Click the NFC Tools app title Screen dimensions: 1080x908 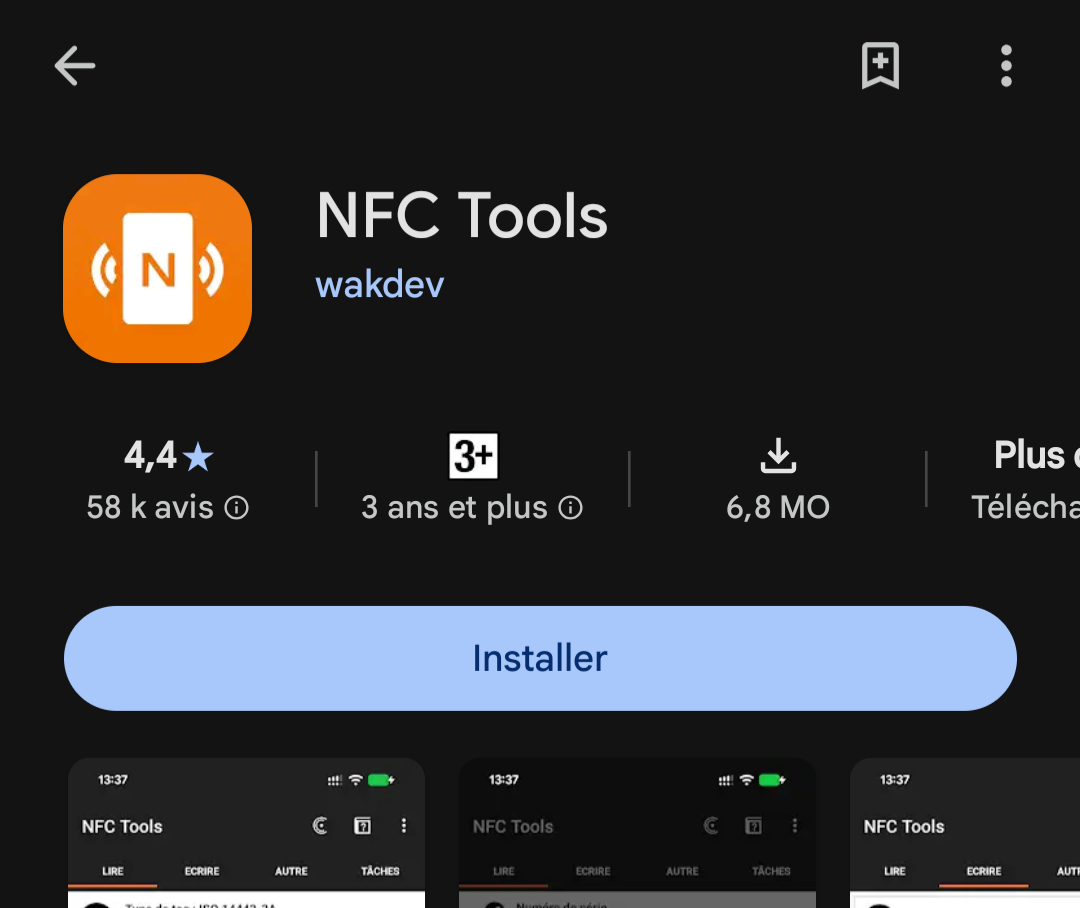pyautogui.click(x=461, y=216)
